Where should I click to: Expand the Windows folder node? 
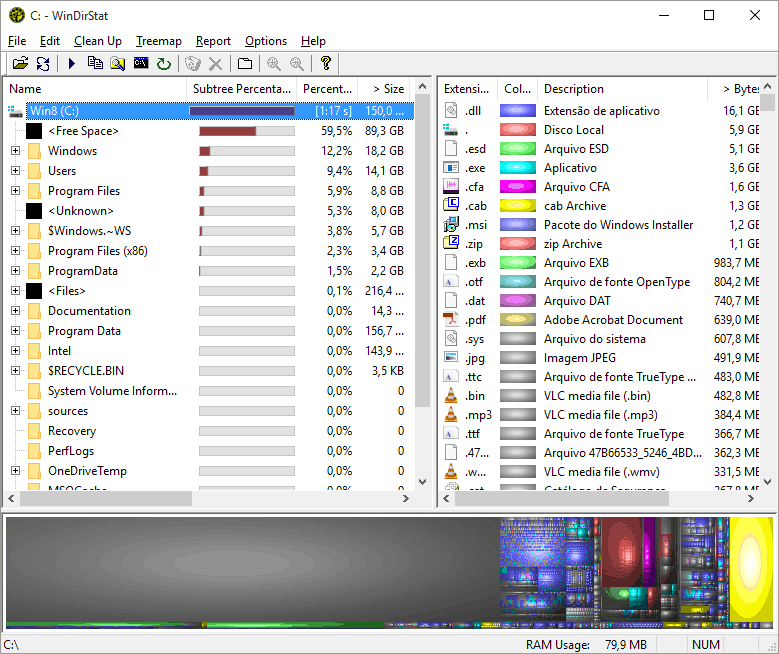(15, 151)
